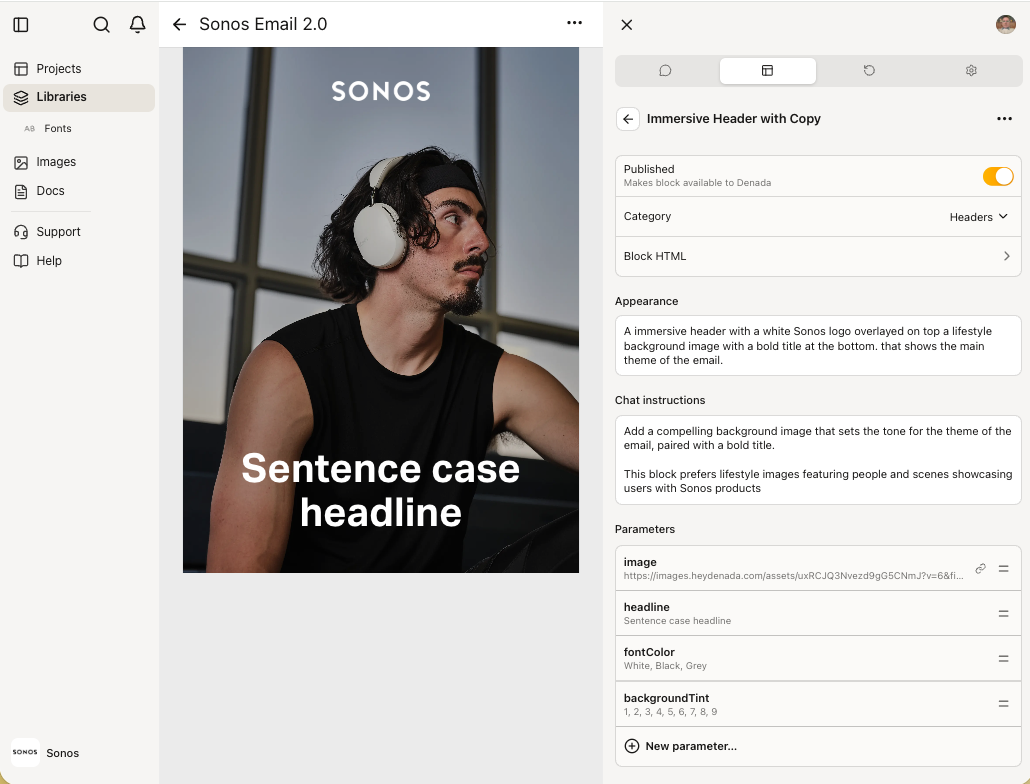
Task: Open the Category Headers dropdown
Action: point(978,217)
